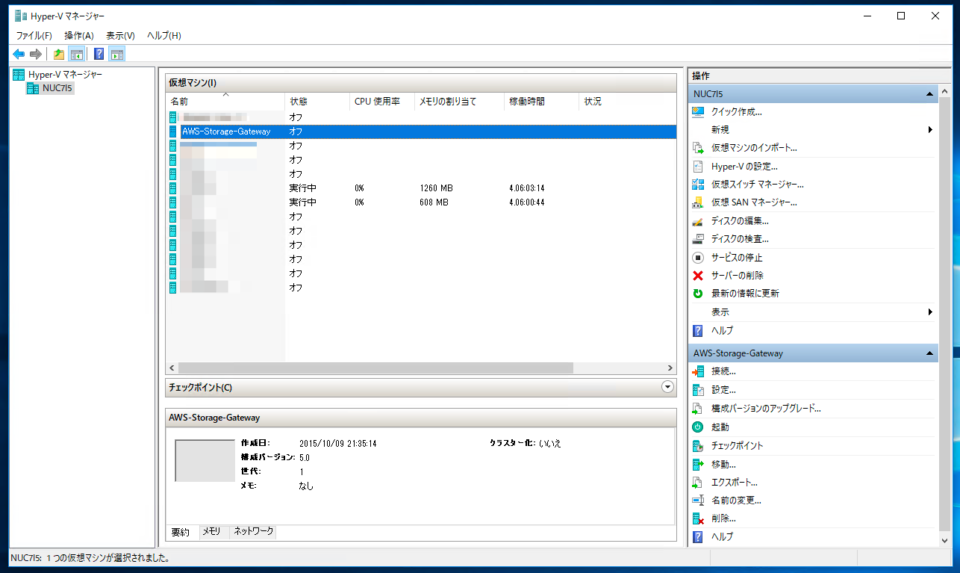Sort by the 状態 column header
Viewport: 960px width, 573px height.
click(x=317, y=102)
